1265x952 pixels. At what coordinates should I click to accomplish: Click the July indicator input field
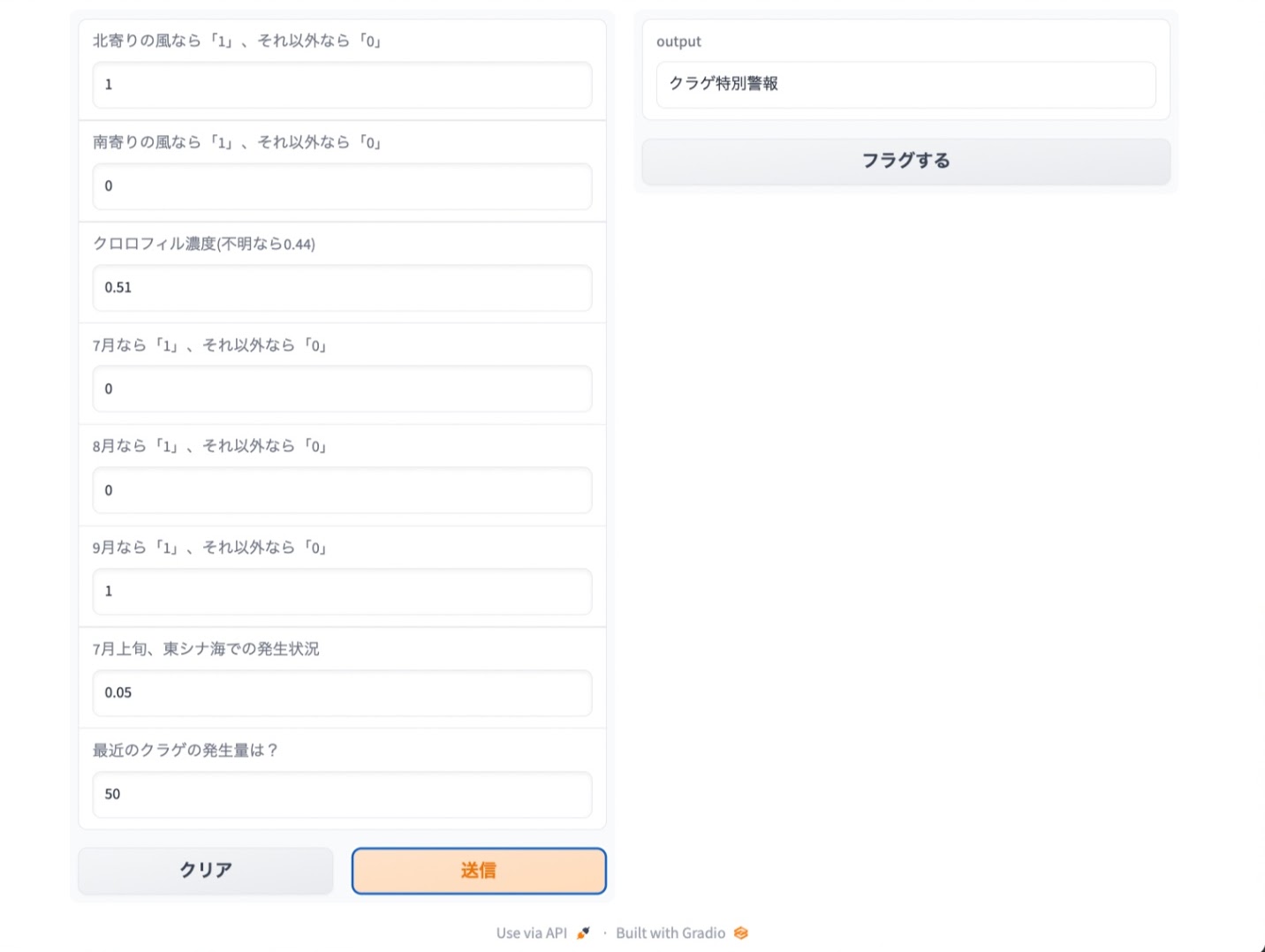coord(342,389)
